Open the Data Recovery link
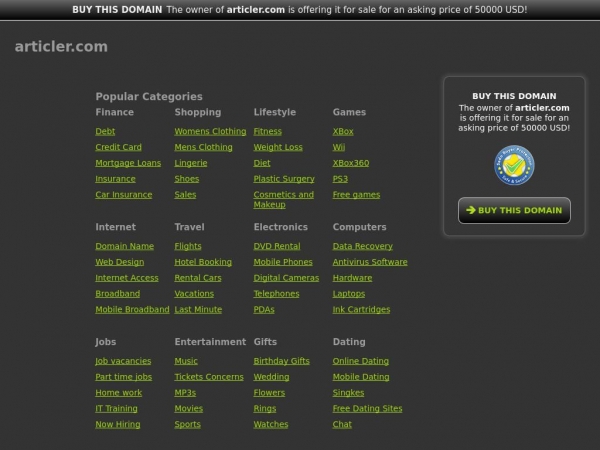 362,246
